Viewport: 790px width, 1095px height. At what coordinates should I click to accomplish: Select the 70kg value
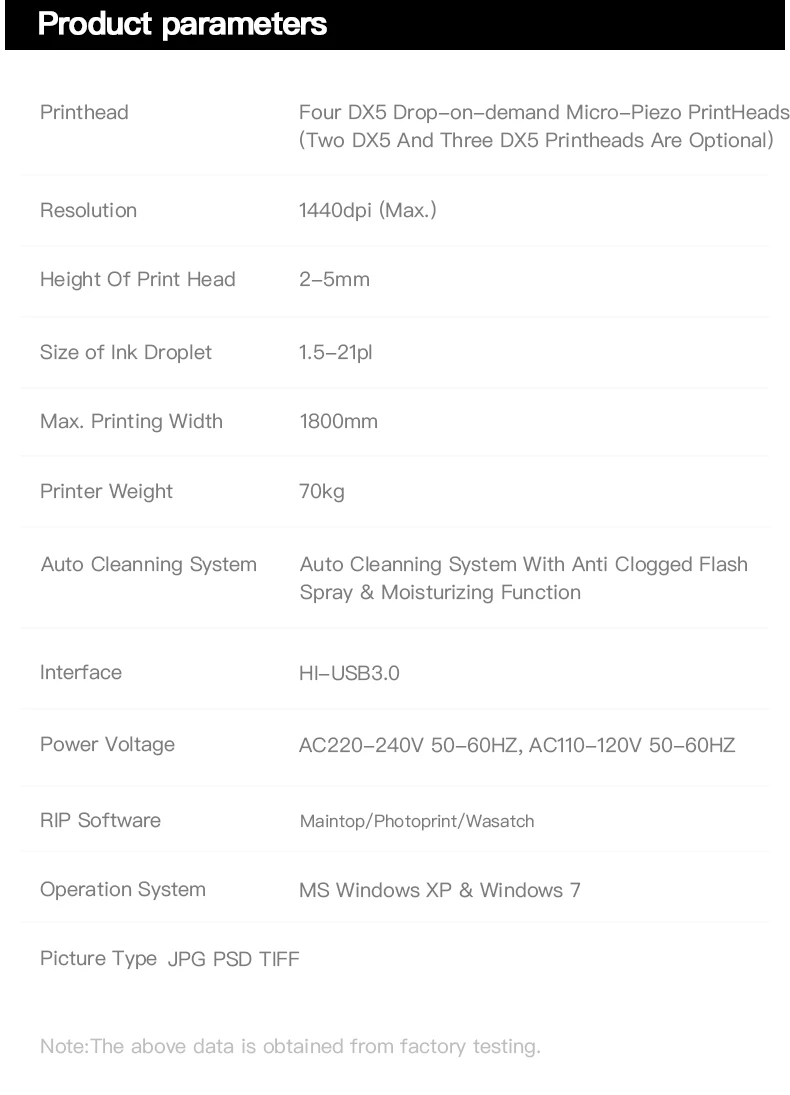pos(321,492)
